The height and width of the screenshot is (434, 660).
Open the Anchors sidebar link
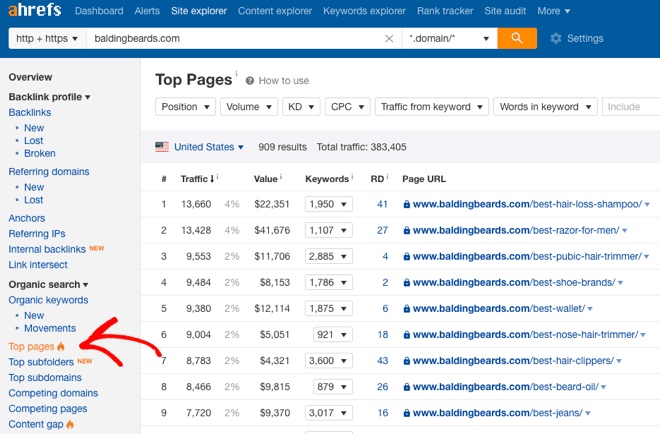coord(27,218)
